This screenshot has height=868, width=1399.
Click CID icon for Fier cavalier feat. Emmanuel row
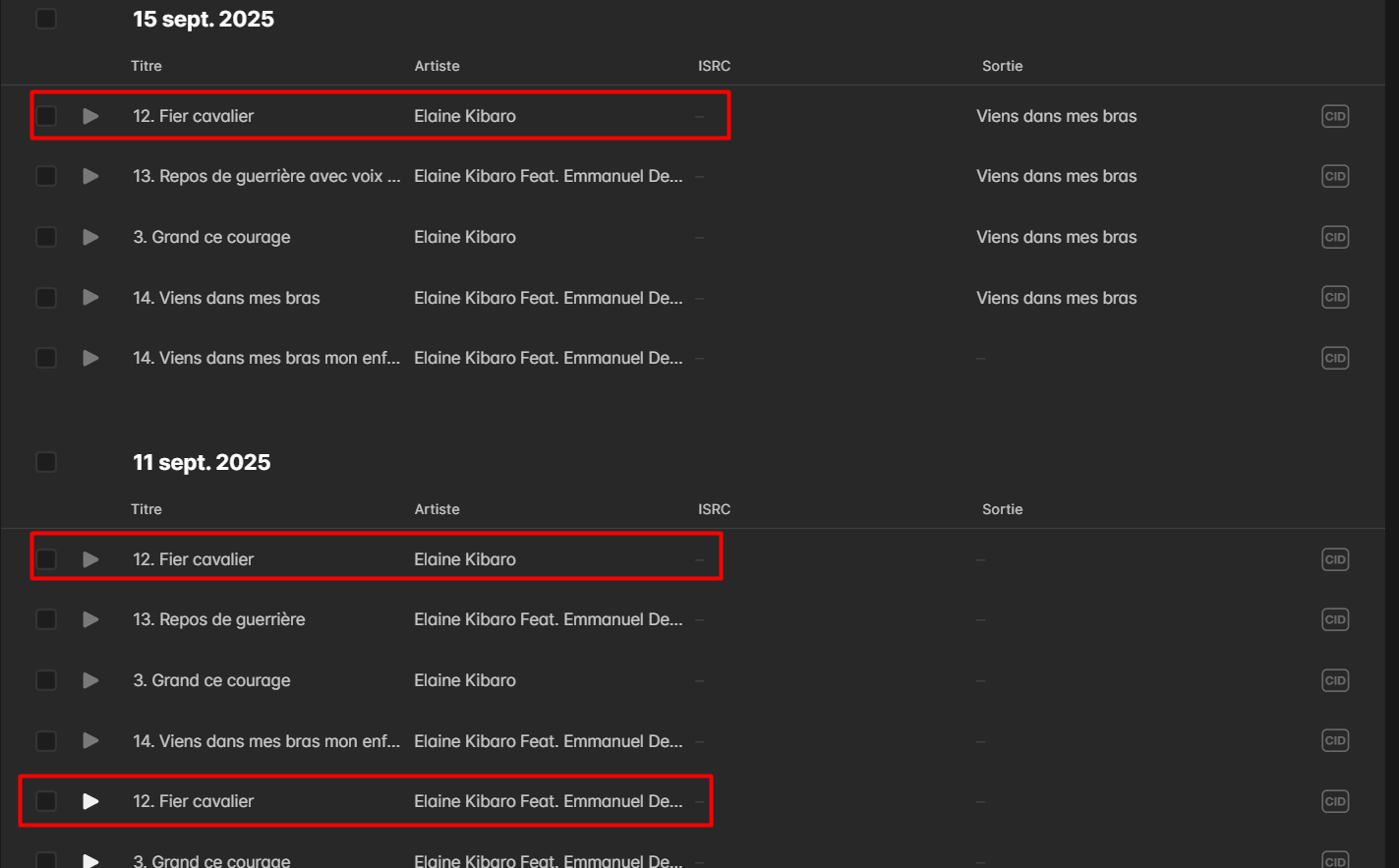pos(1334,801)
